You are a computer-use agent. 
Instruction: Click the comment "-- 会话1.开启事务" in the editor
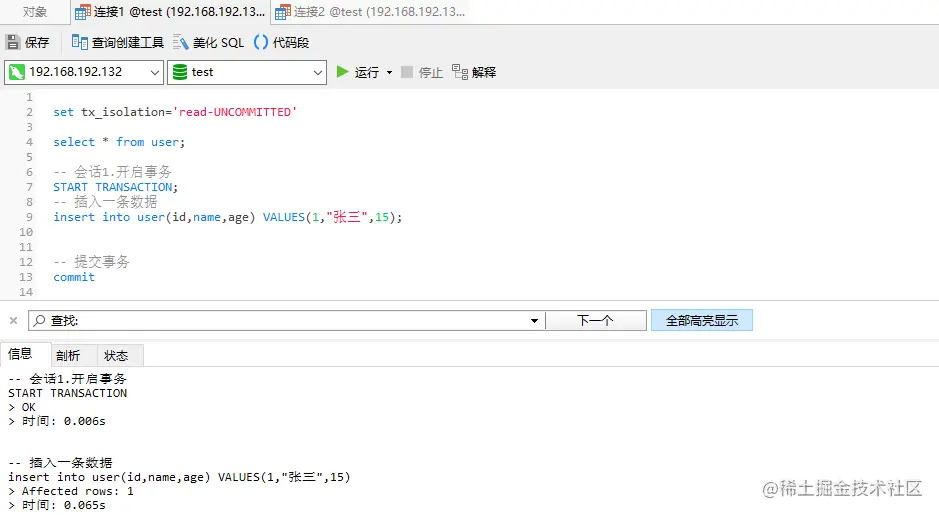(113, 172)
